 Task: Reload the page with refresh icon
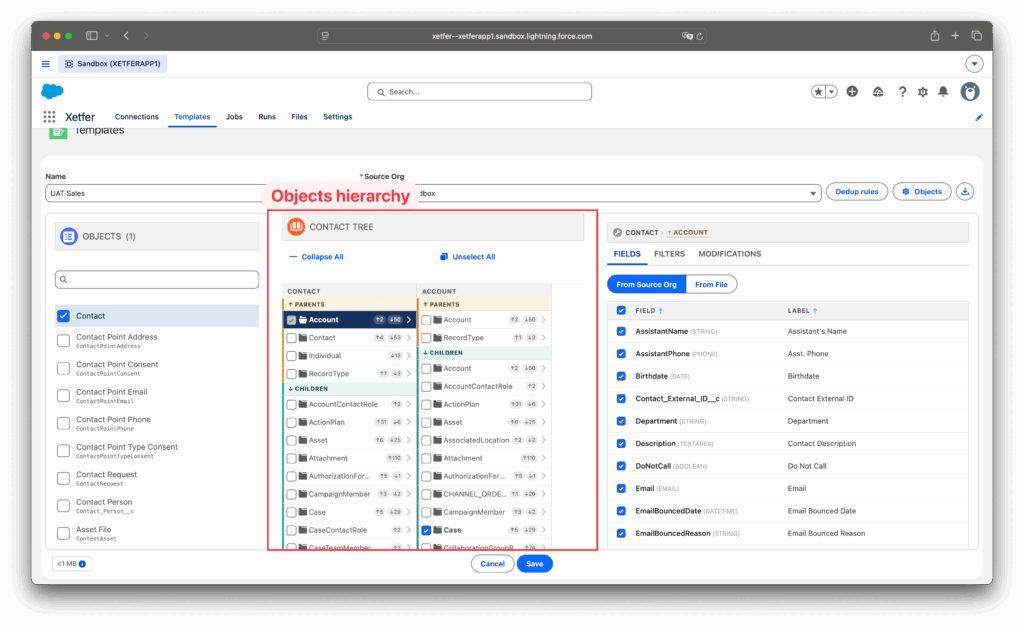pyautogui.click(x=699, y=37)
